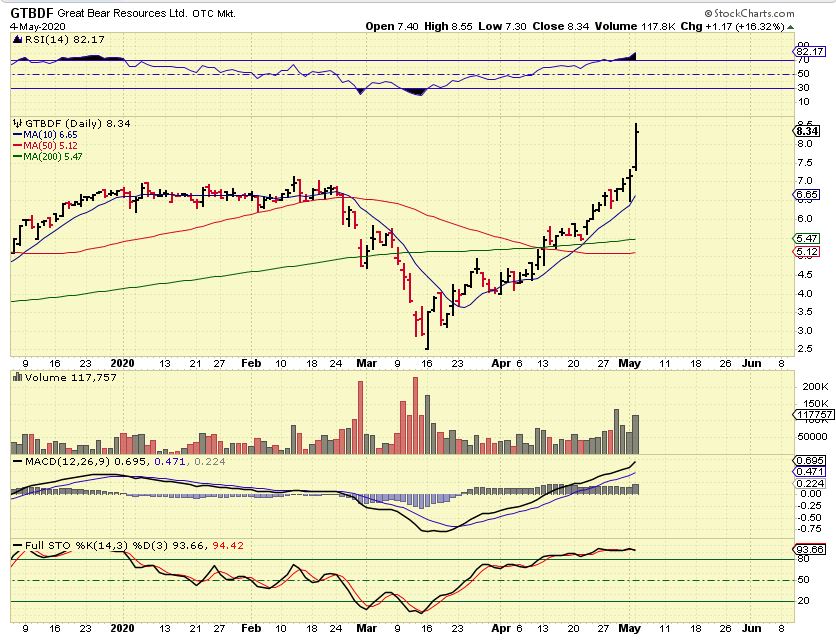Click the Volume 117.8K header value

(x=635, y=26)
